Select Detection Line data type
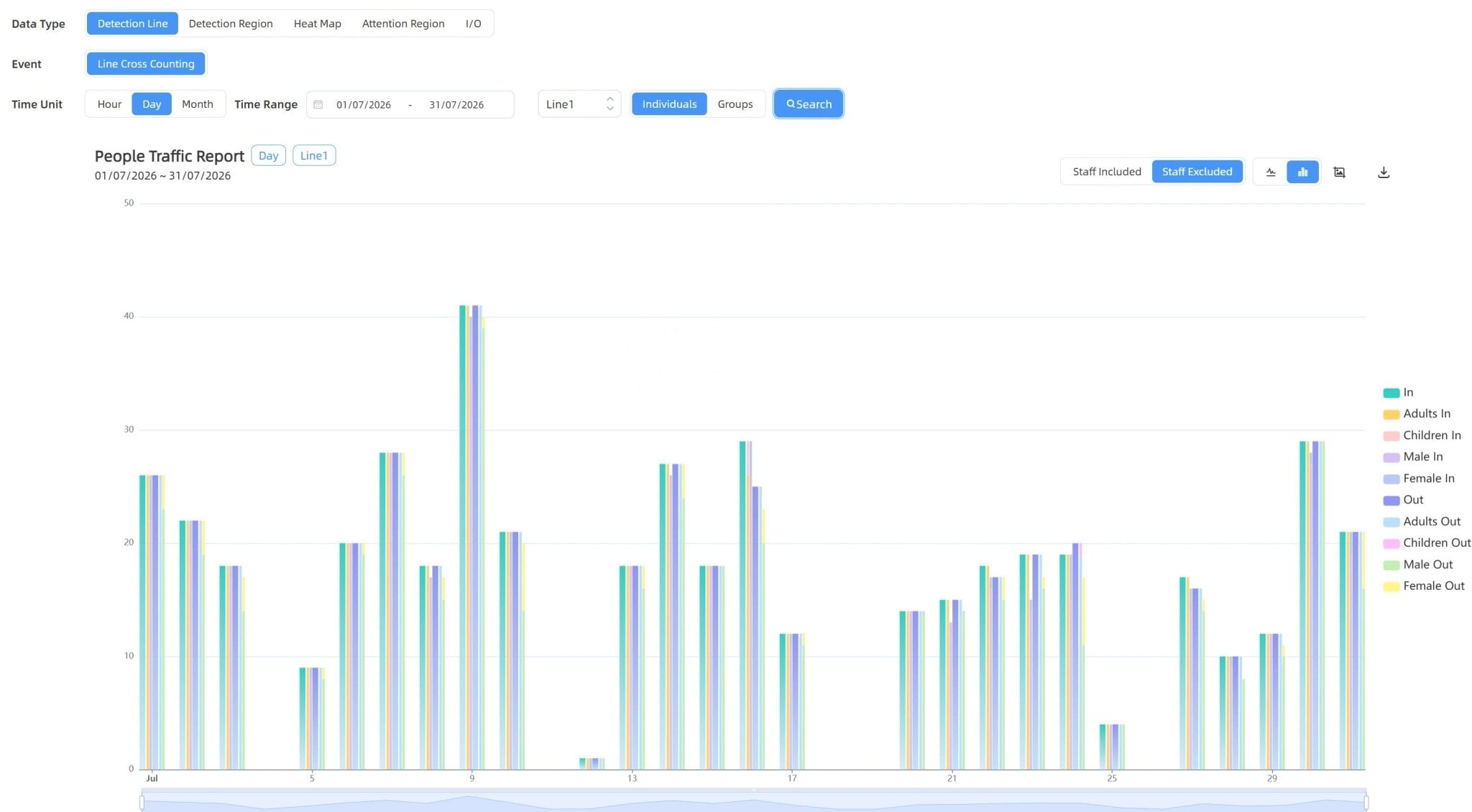This screenshot has height=812, width=1472. [132, 24]
